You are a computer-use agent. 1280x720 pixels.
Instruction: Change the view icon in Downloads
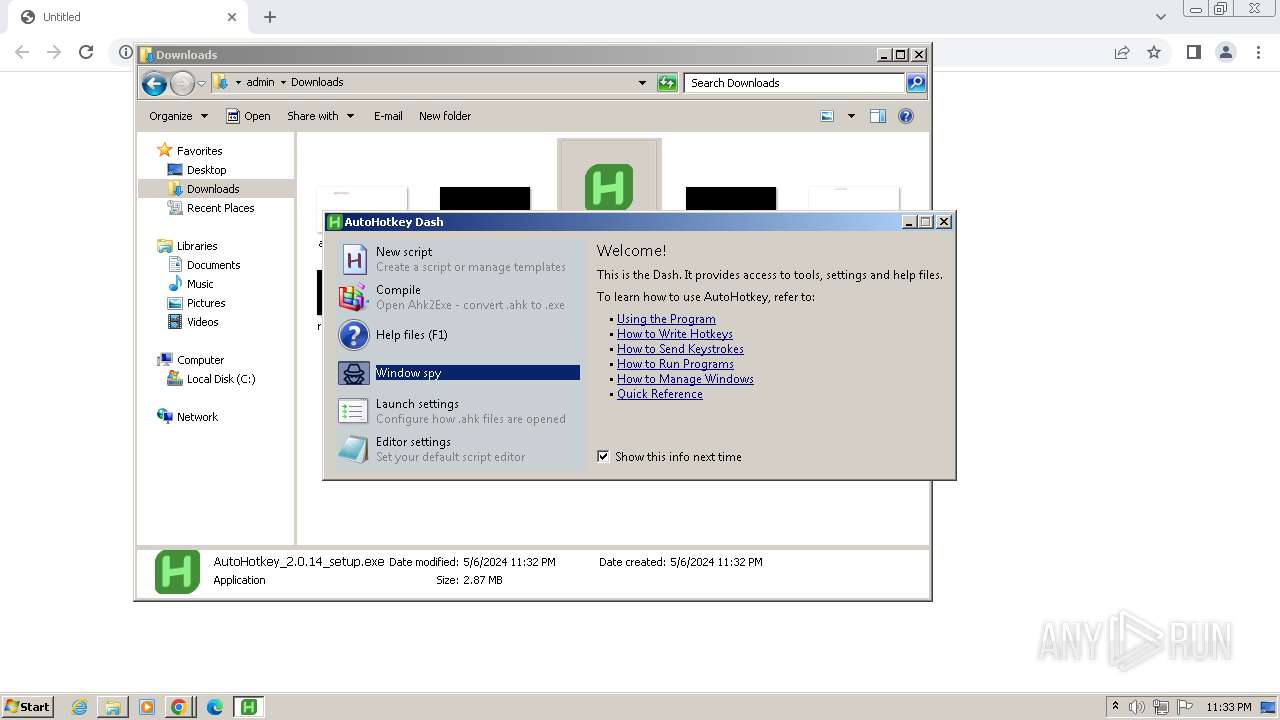(x=827, y=116)
